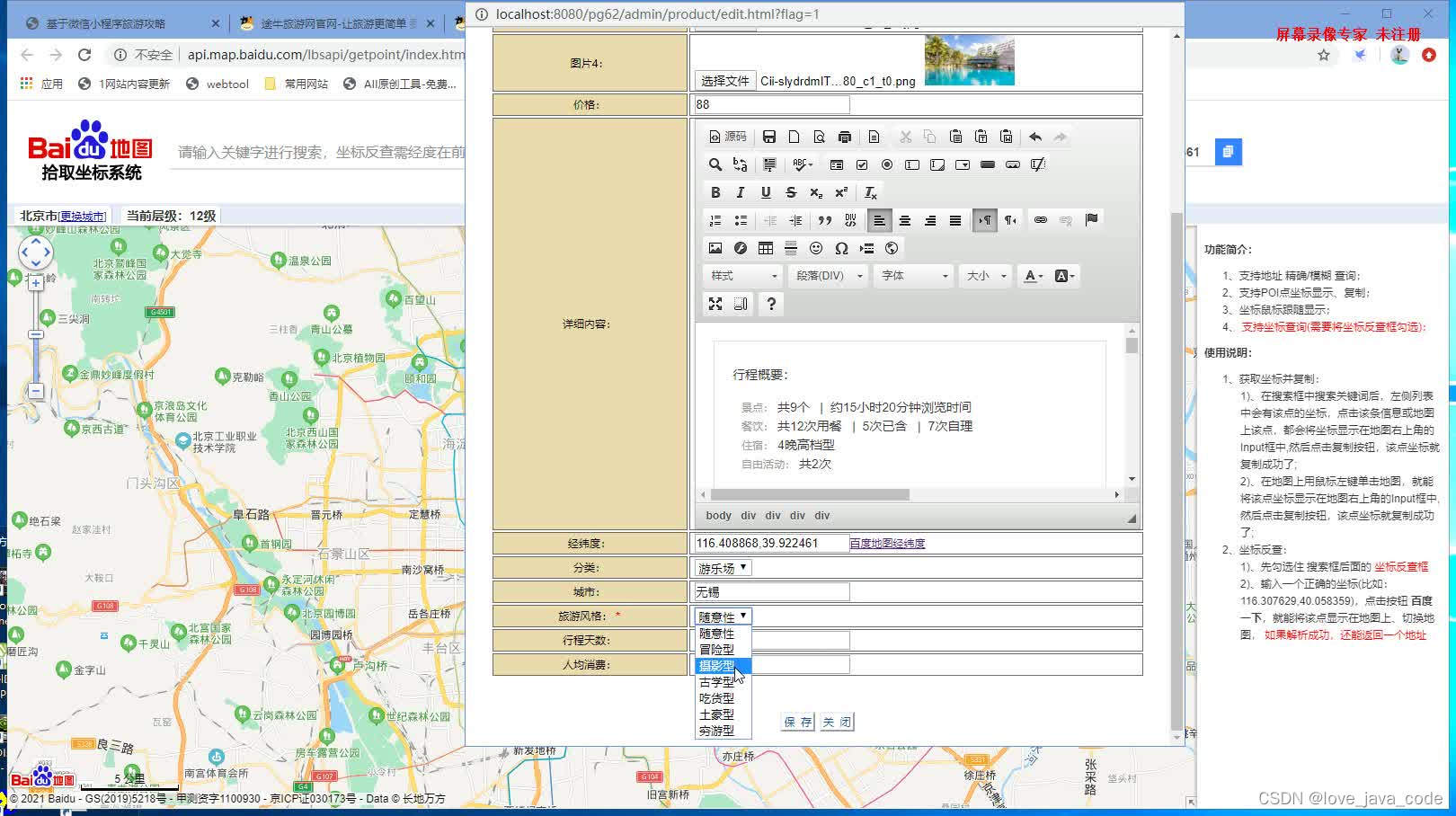Open the 字体 font dropdown
The image size is (1456, 816).
point(914,276)
